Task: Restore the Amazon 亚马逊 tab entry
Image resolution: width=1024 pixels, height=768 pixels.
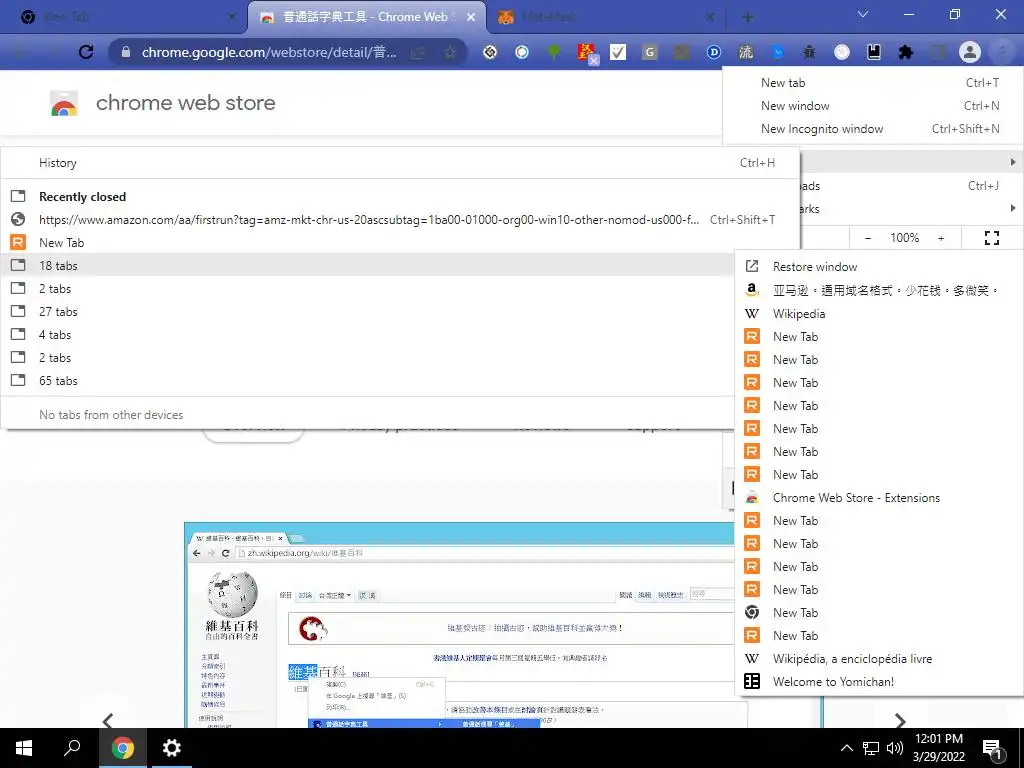Action: (879, 290)
